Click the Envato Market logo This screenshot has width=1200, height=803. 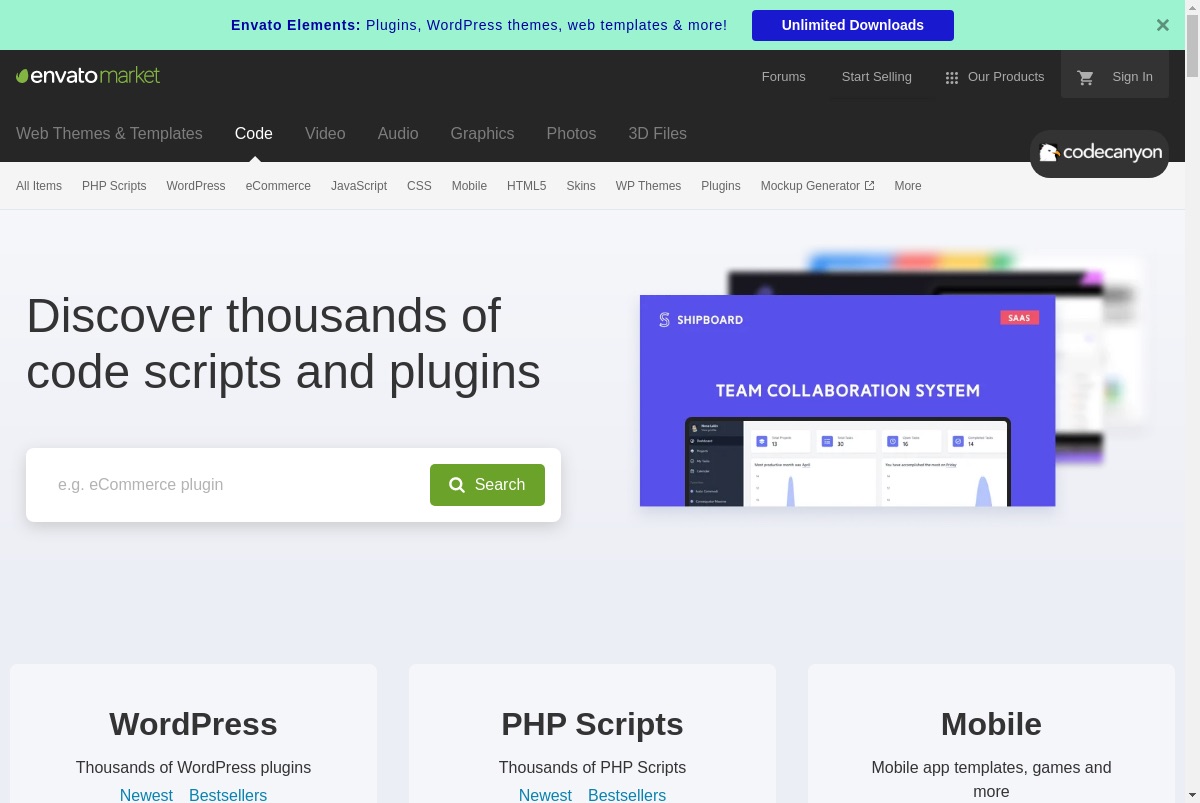(x=88, y=76)
